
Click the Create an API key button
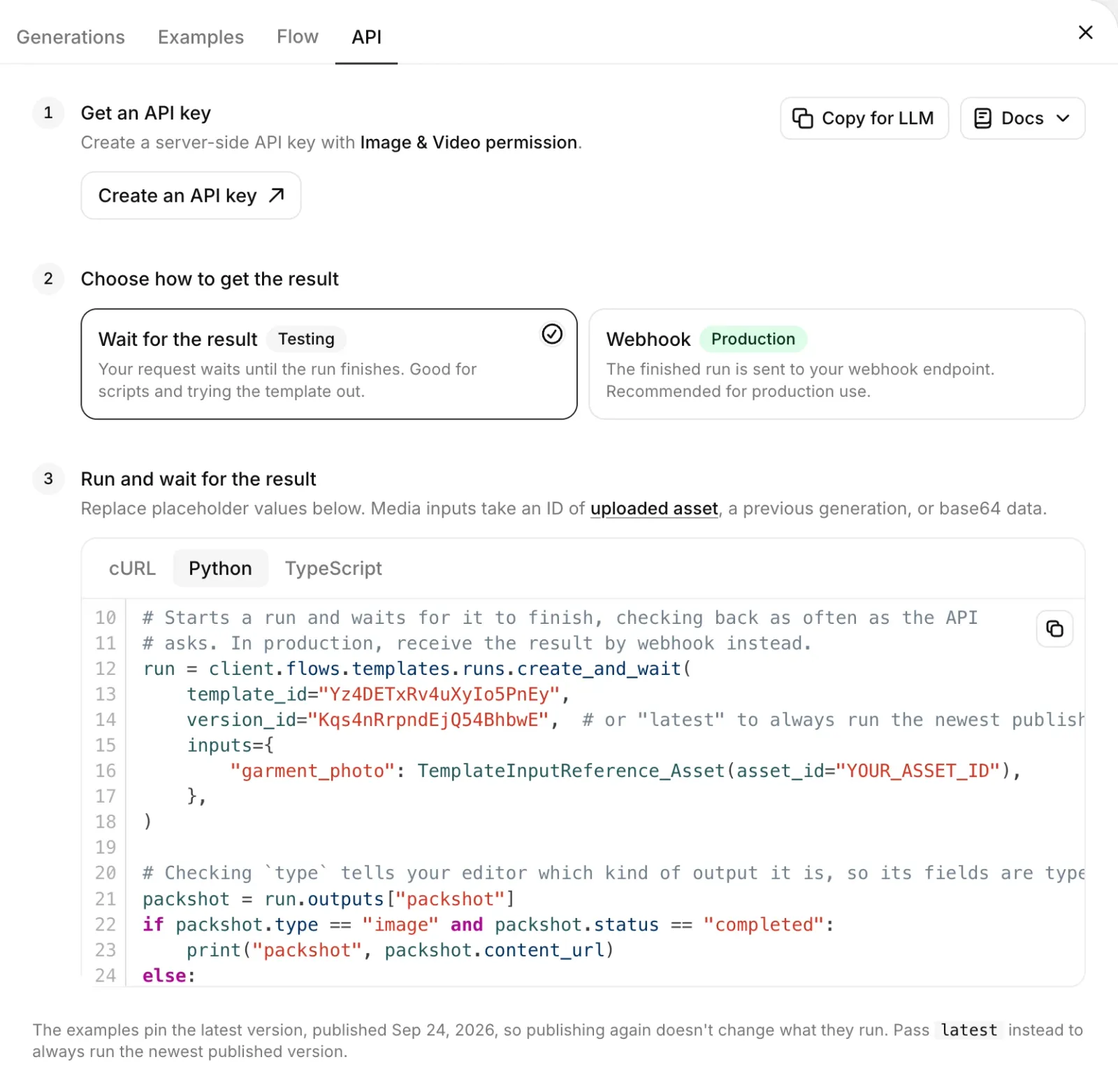click(x=191, y=196)
